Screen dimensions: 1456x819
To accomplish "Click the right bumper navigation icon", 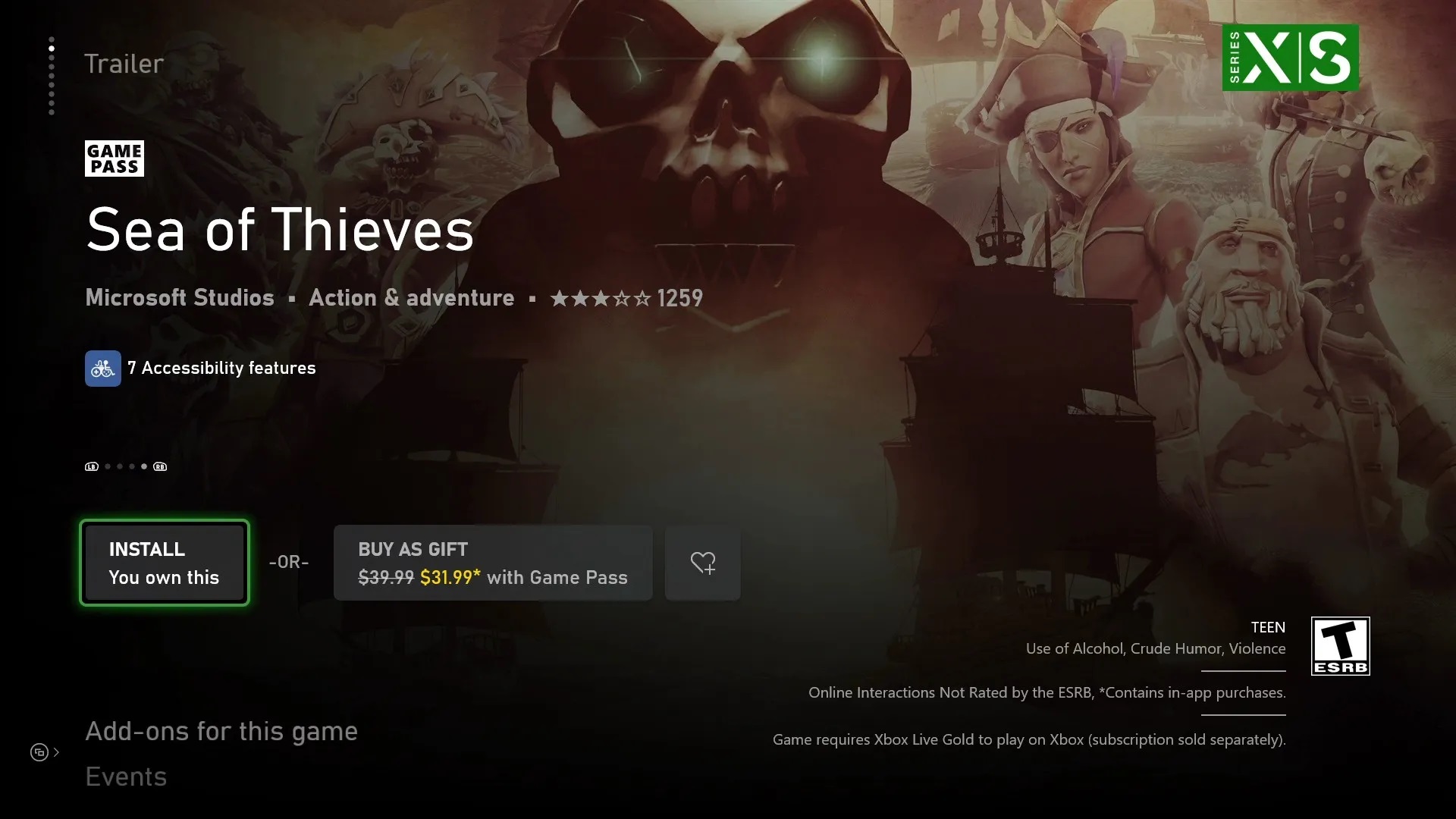I will click(x=160, y=466).
